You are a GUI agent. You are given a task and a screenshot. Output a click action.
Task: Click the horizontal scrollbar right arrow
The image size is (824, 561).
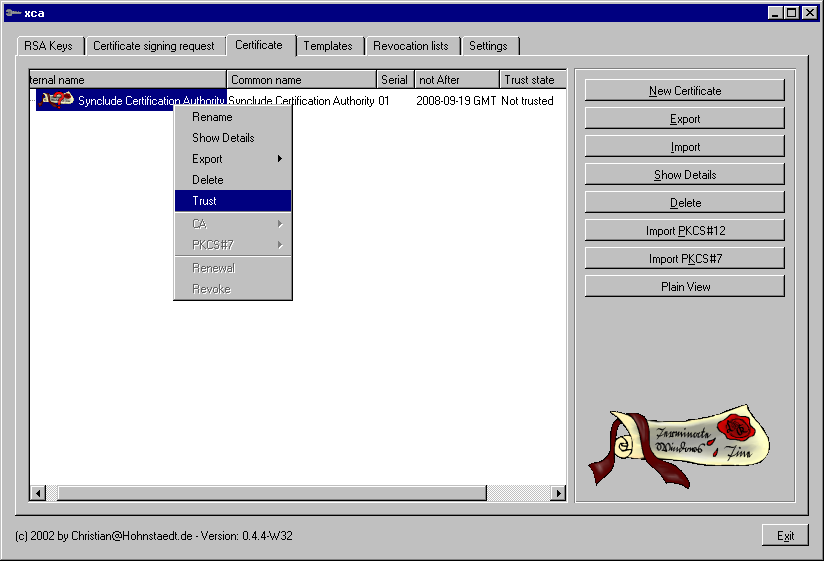pyautogui.click(x=558, y=493)
